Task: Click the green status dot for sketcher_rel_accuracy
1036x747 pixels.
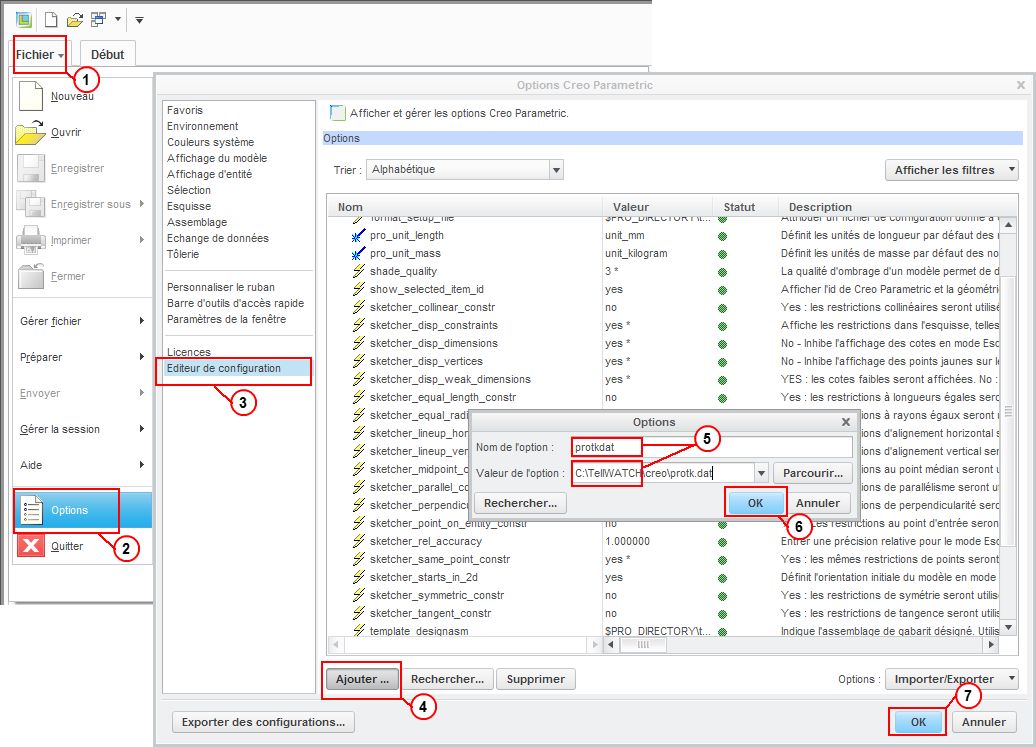Action: pyautogui.click(x=722, y=542)
